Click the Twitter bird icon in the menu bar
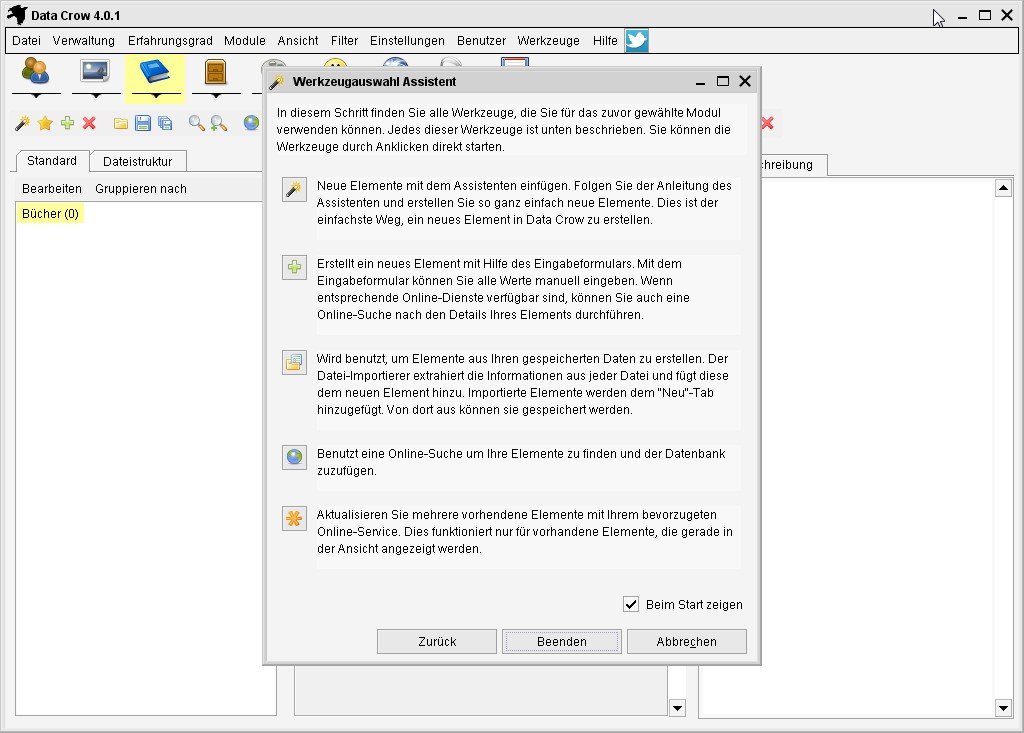Screen dimensions: 1024x733 point(637,41)
